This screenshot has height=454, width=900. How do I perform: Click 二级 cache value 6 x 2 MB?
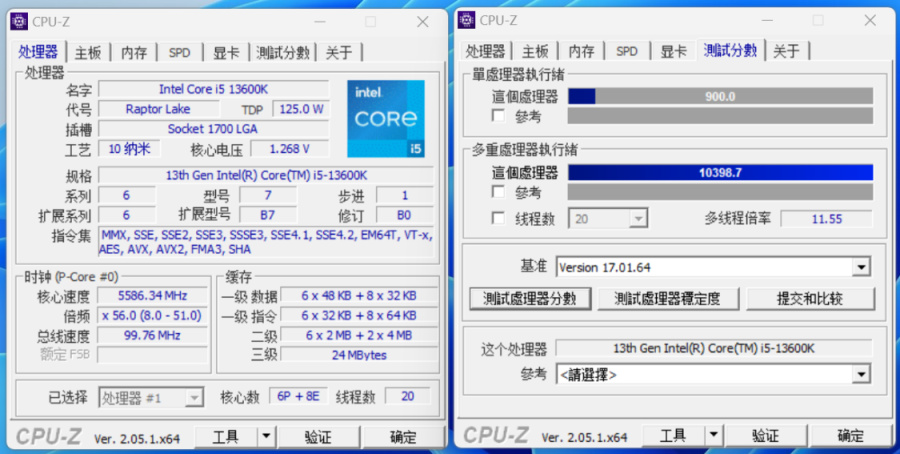359,335
